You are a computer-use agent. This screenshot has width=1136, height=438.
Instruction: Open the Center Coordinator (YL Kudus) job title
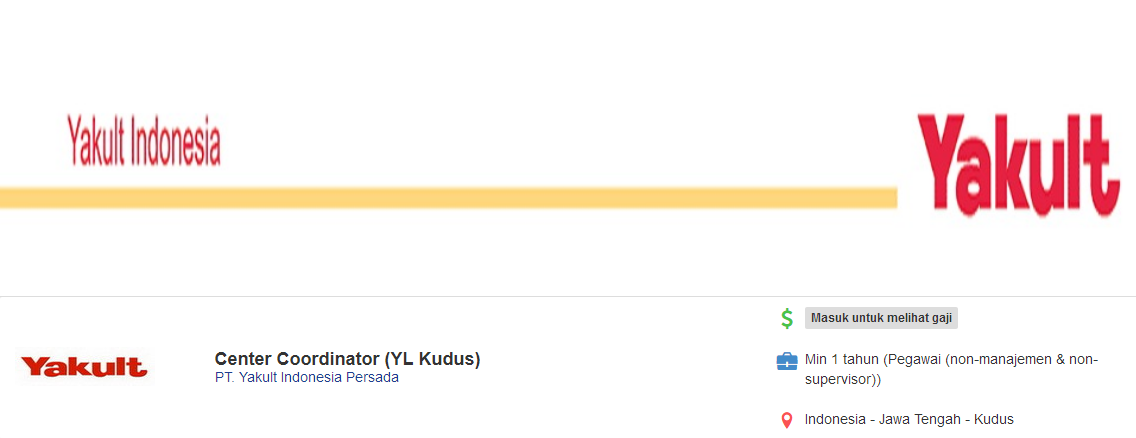click(x=347, y=359)
